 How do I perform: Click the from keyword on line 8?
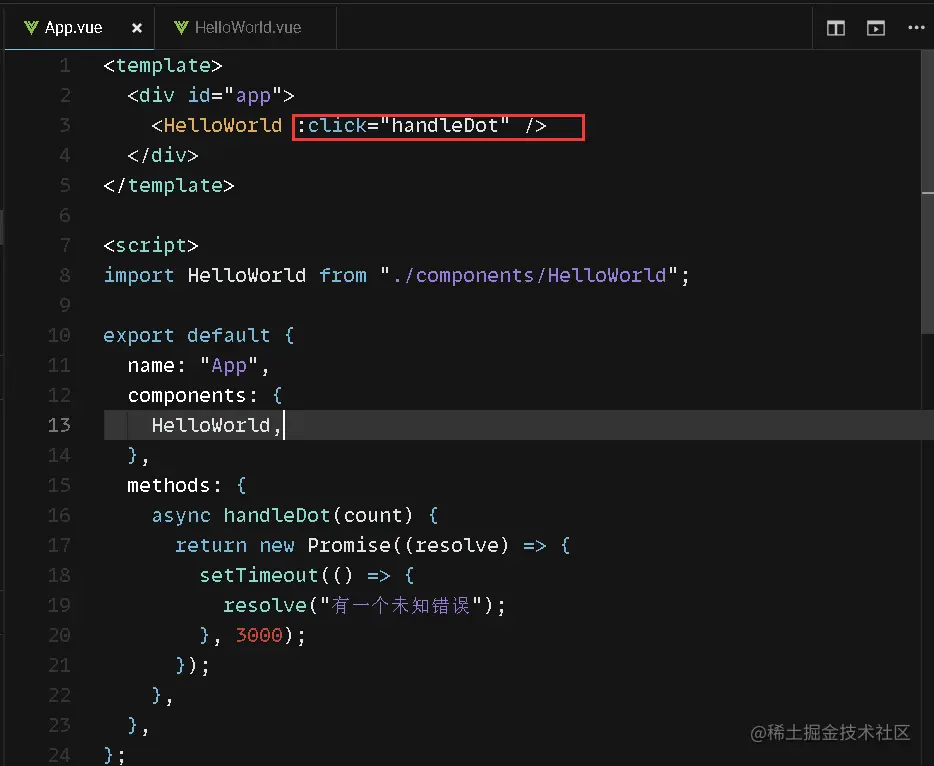pos(343,275)
